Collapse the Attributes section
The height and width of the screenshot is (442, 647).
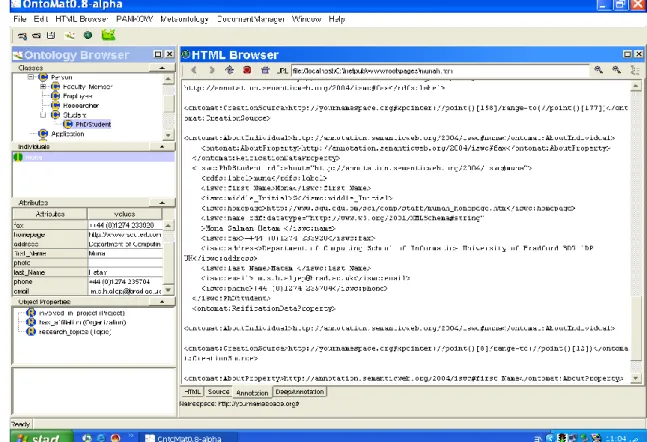coord(162,203)
